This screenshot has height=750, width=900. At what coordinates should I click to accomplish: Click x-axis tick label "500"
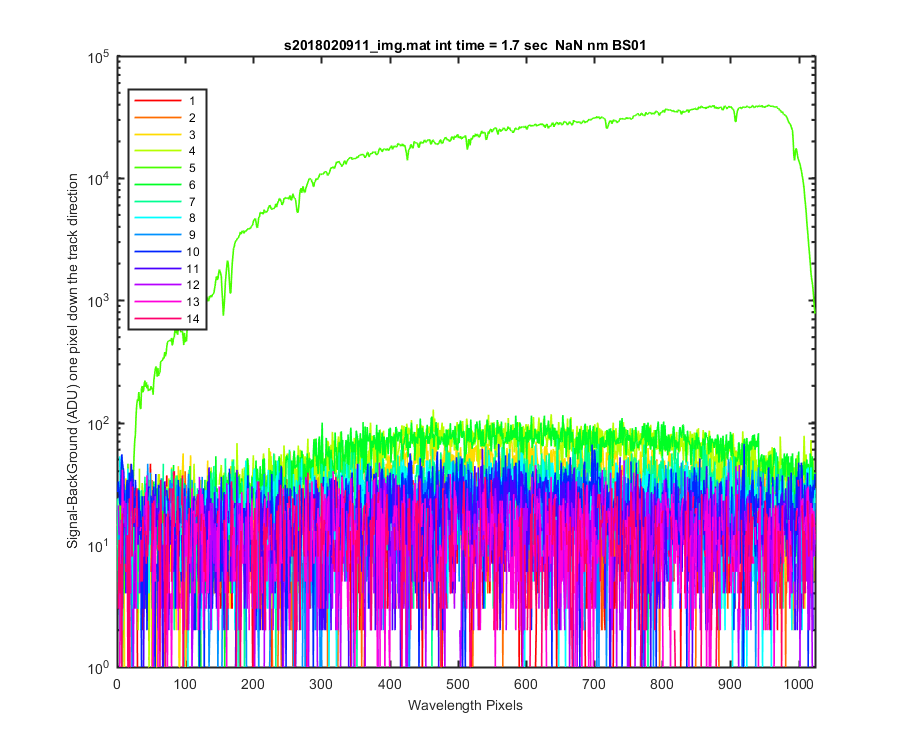[458, 685]
